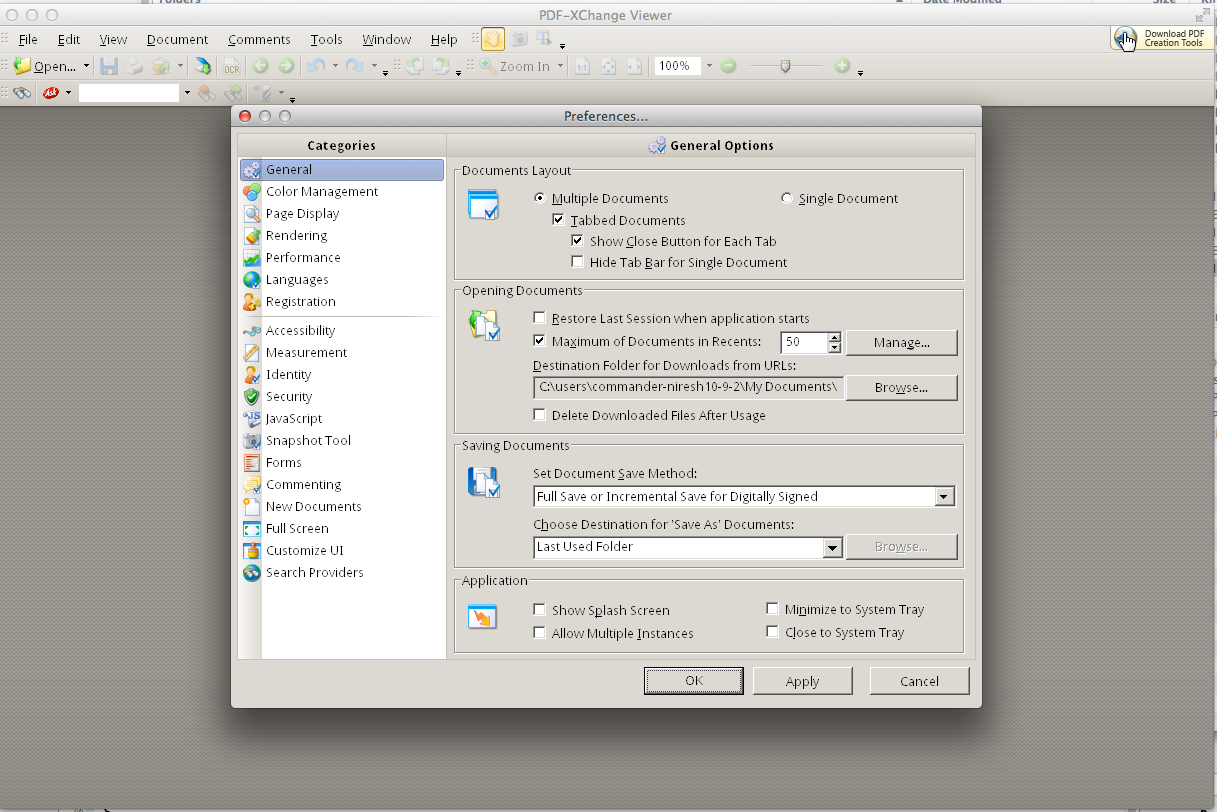The width and height of the screenshot is (1217, 812).
Task: Check the Close to System Tray option
Action: [773, 632]
